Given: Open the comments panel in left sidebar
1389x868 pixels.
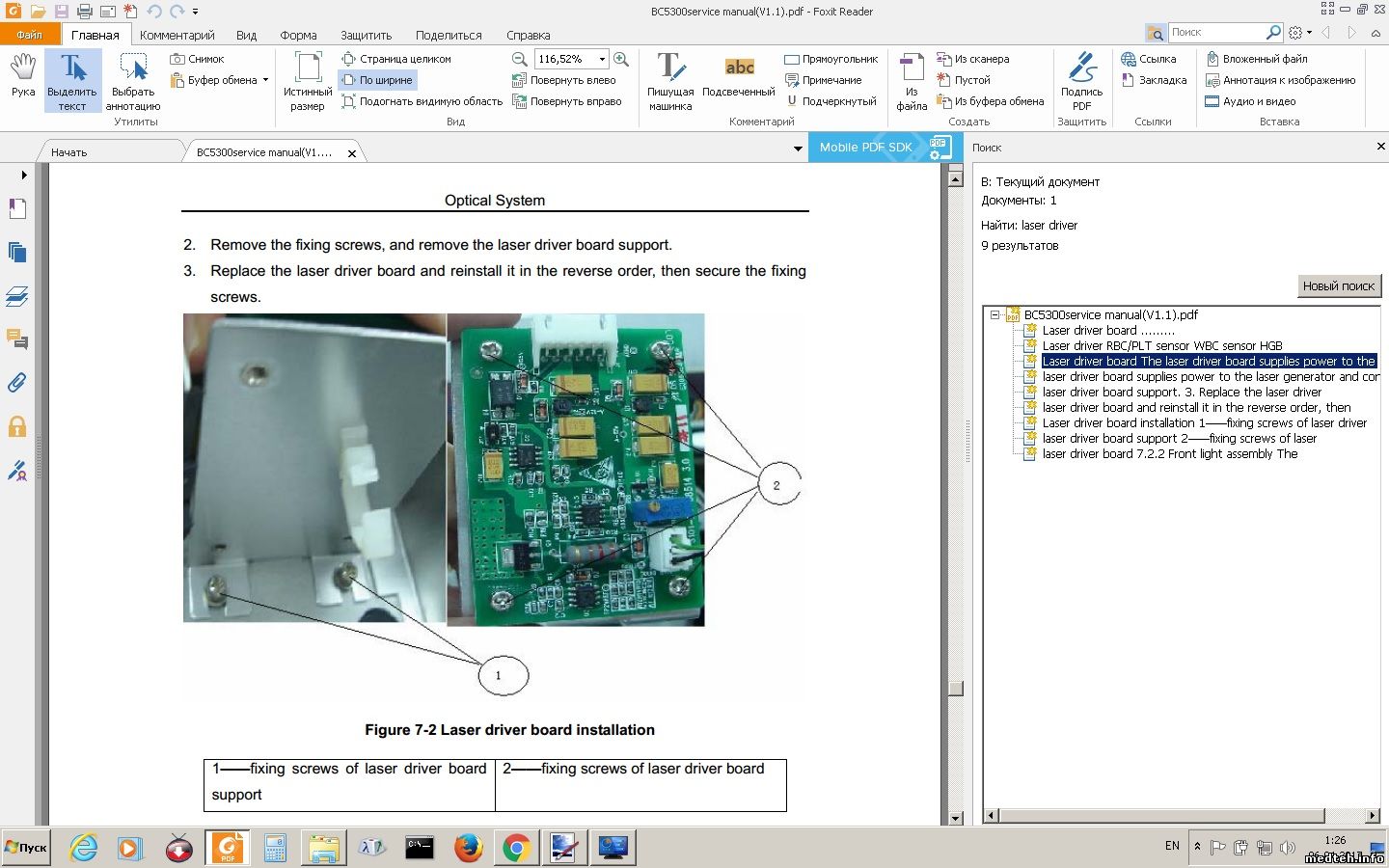Looking at the screenshot, I should (x=17, y=339).
